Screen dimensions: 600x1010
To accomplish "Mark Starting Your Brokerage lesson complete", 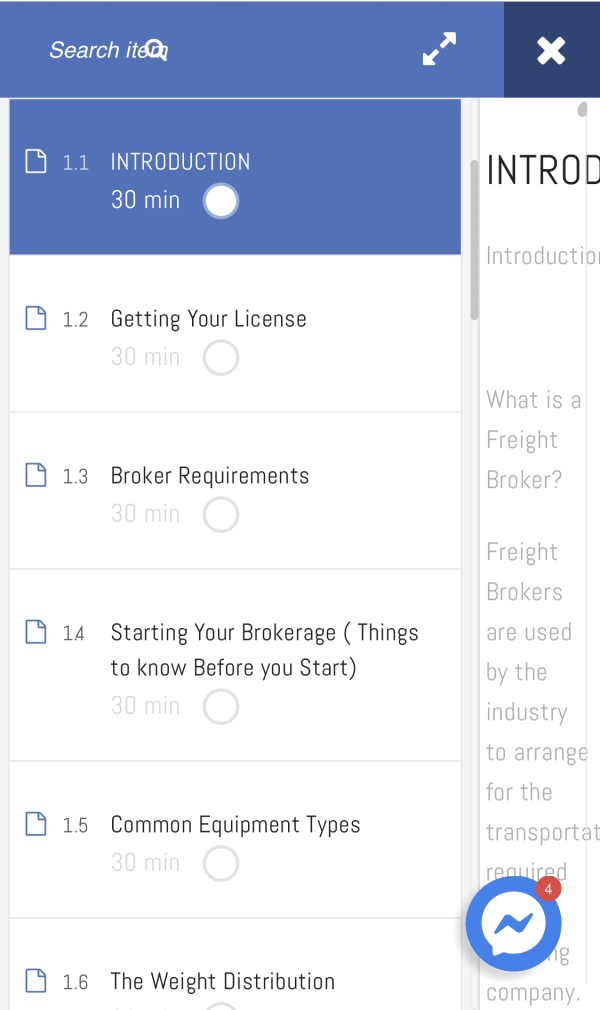I will click(221, 706).
